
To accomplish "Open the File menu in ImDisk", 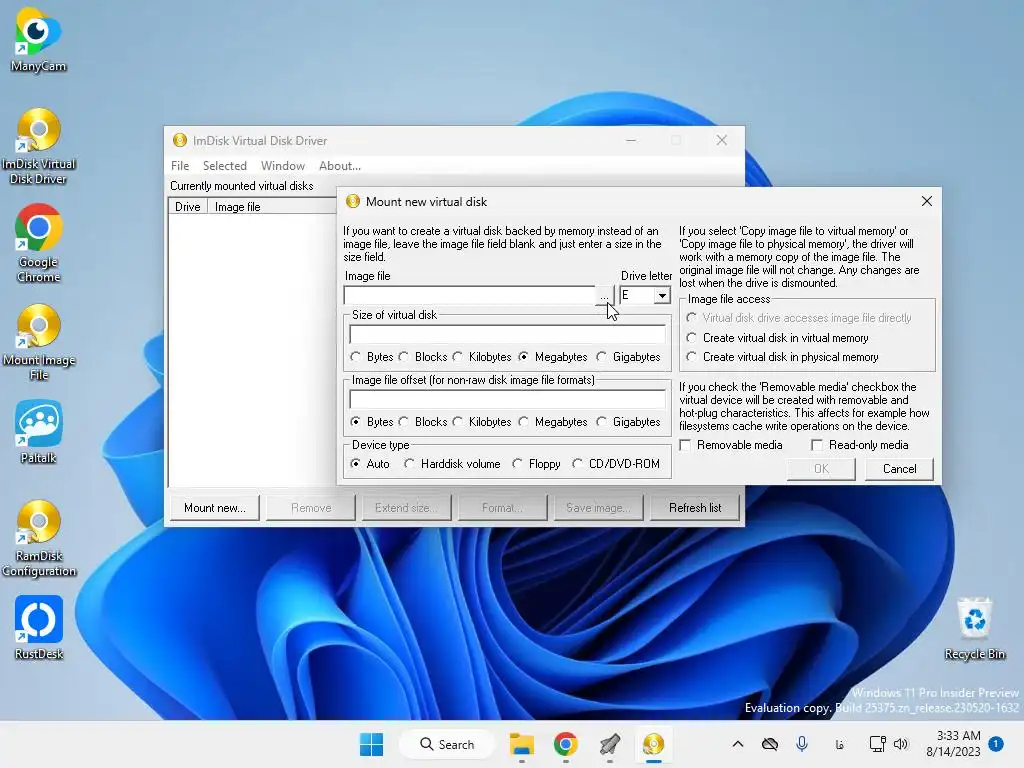I will point(180,166).
